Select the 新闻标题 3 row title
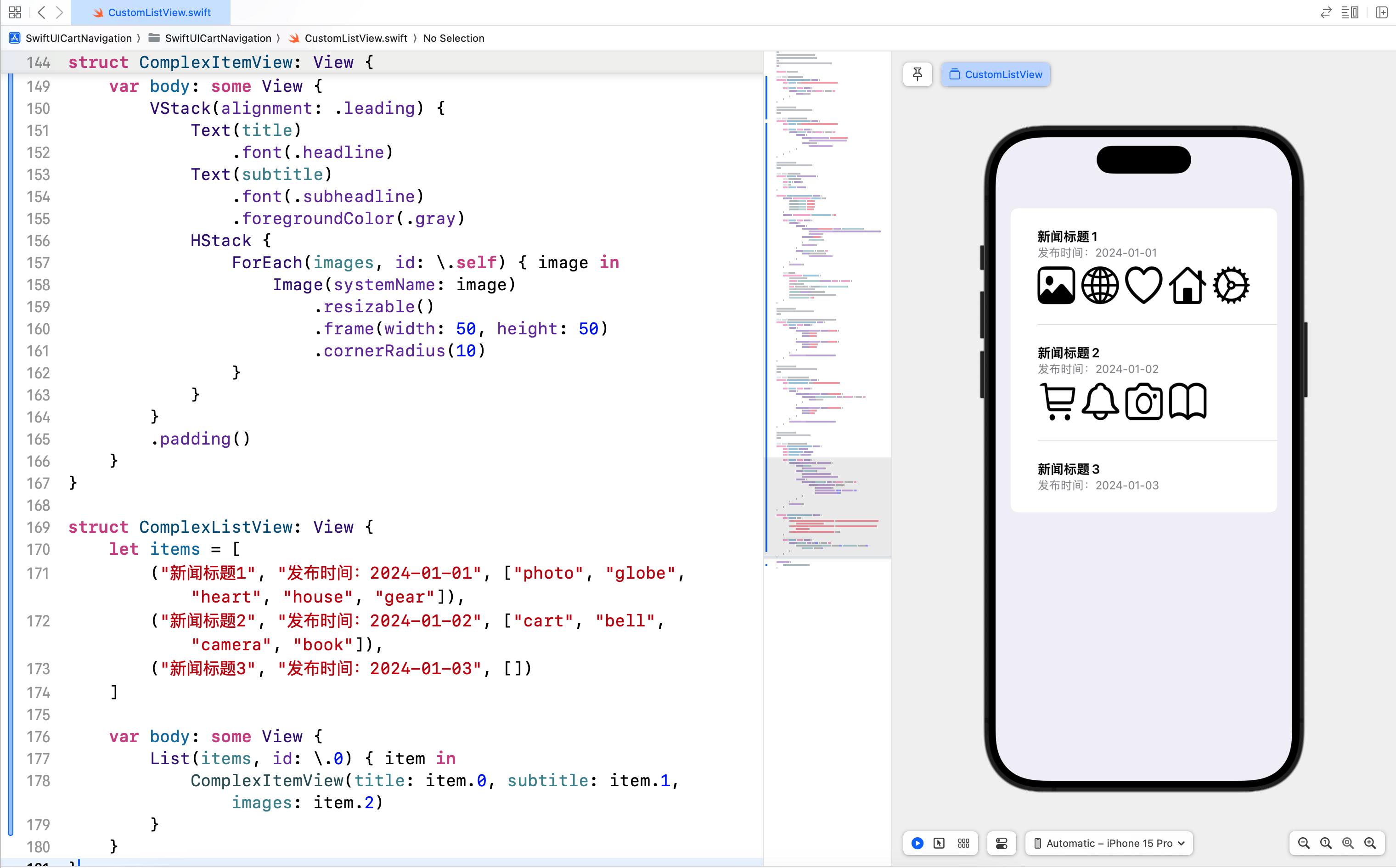The width and height of the screenshot is (1396, 868). [1068, 468]
